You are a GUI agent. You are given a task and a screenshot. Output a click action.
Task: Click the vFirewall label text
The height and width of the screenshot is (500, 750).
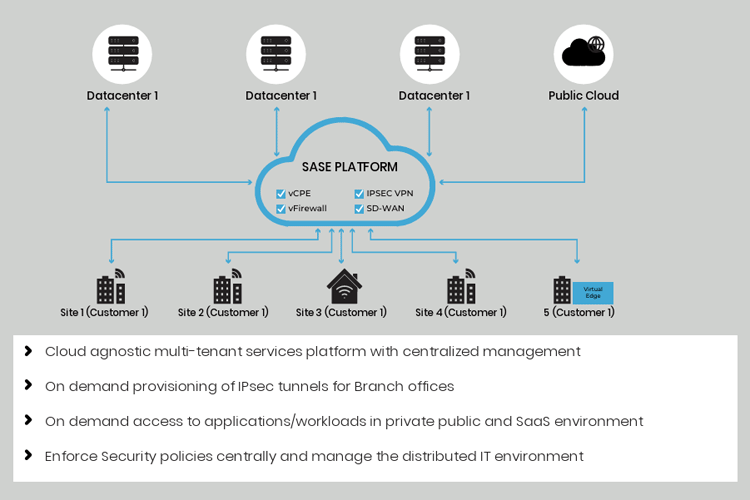pos(308,209)
